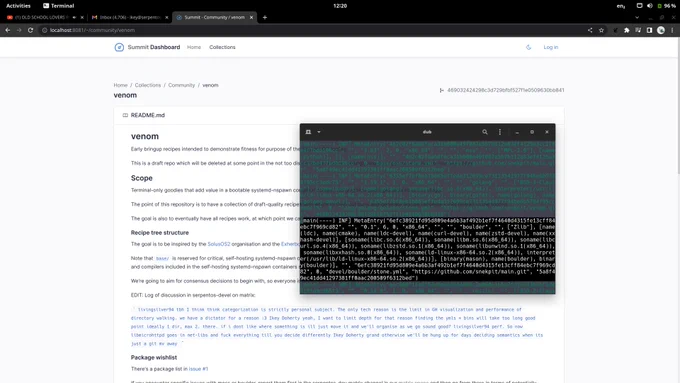
Task: Open keyboard layout en indicator
Action: (x=621, y=6)
